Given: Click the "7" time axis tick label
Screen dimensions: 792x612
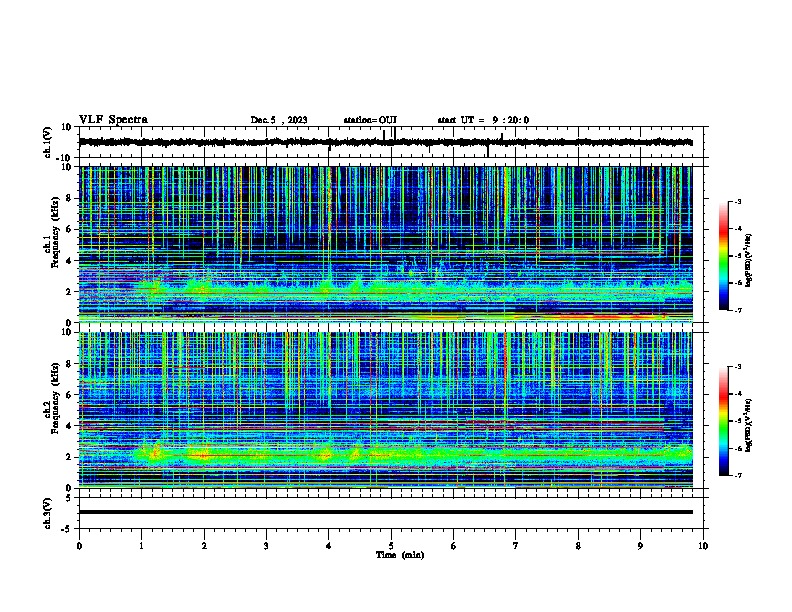Looking at the screenshot, I should pos(516,546).
